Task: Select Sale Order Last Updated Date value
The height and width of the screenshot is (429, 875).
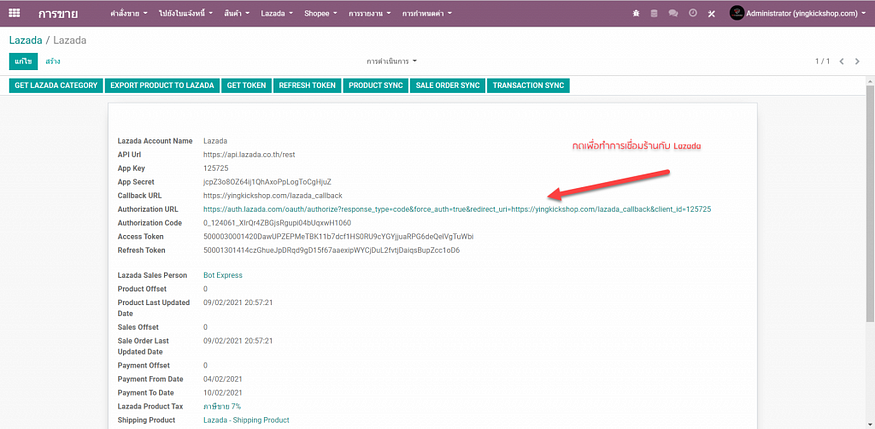Action: 238,340
